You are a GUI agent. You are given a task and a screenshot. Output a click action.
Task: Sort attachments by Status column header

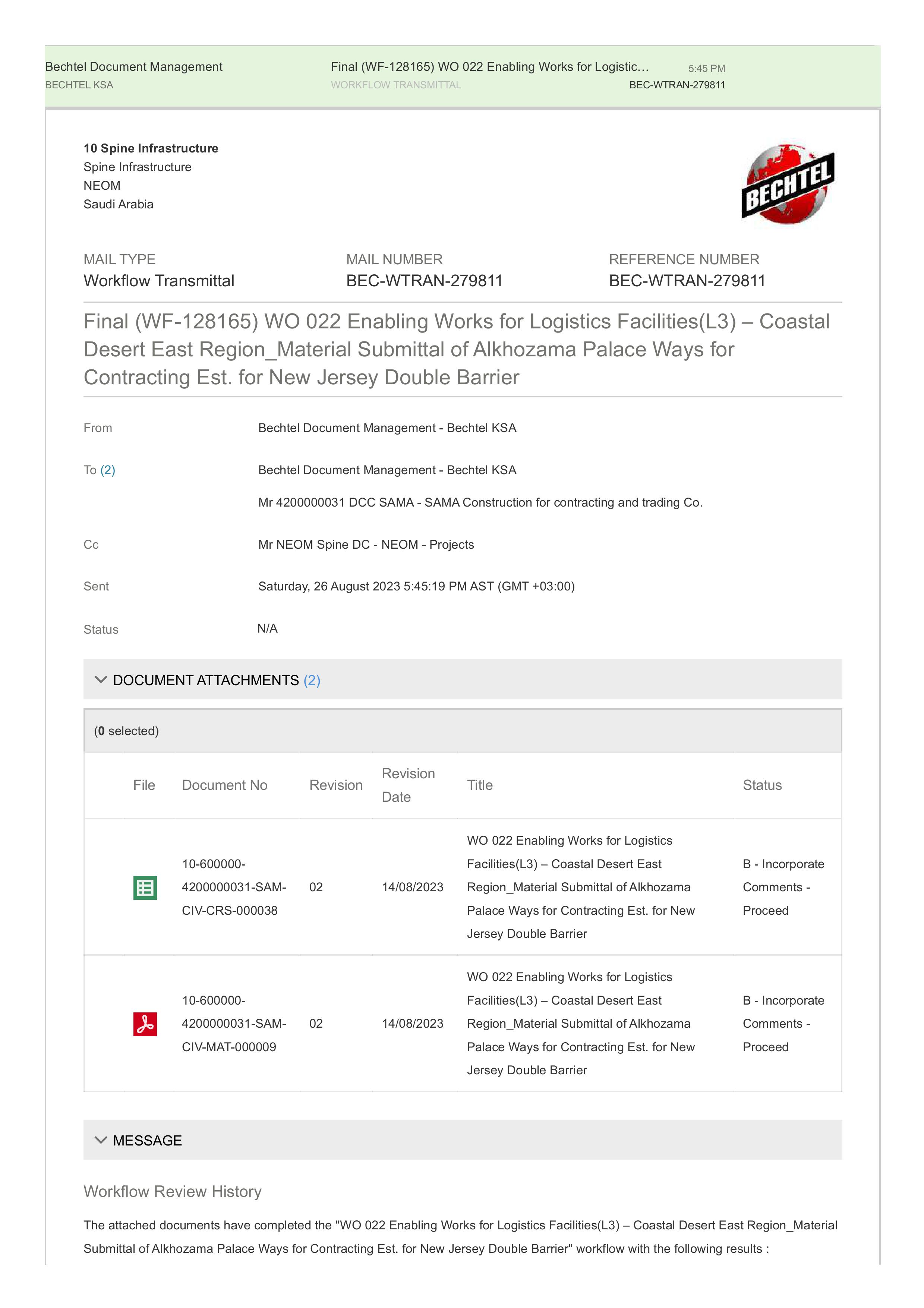click(762, 785)
